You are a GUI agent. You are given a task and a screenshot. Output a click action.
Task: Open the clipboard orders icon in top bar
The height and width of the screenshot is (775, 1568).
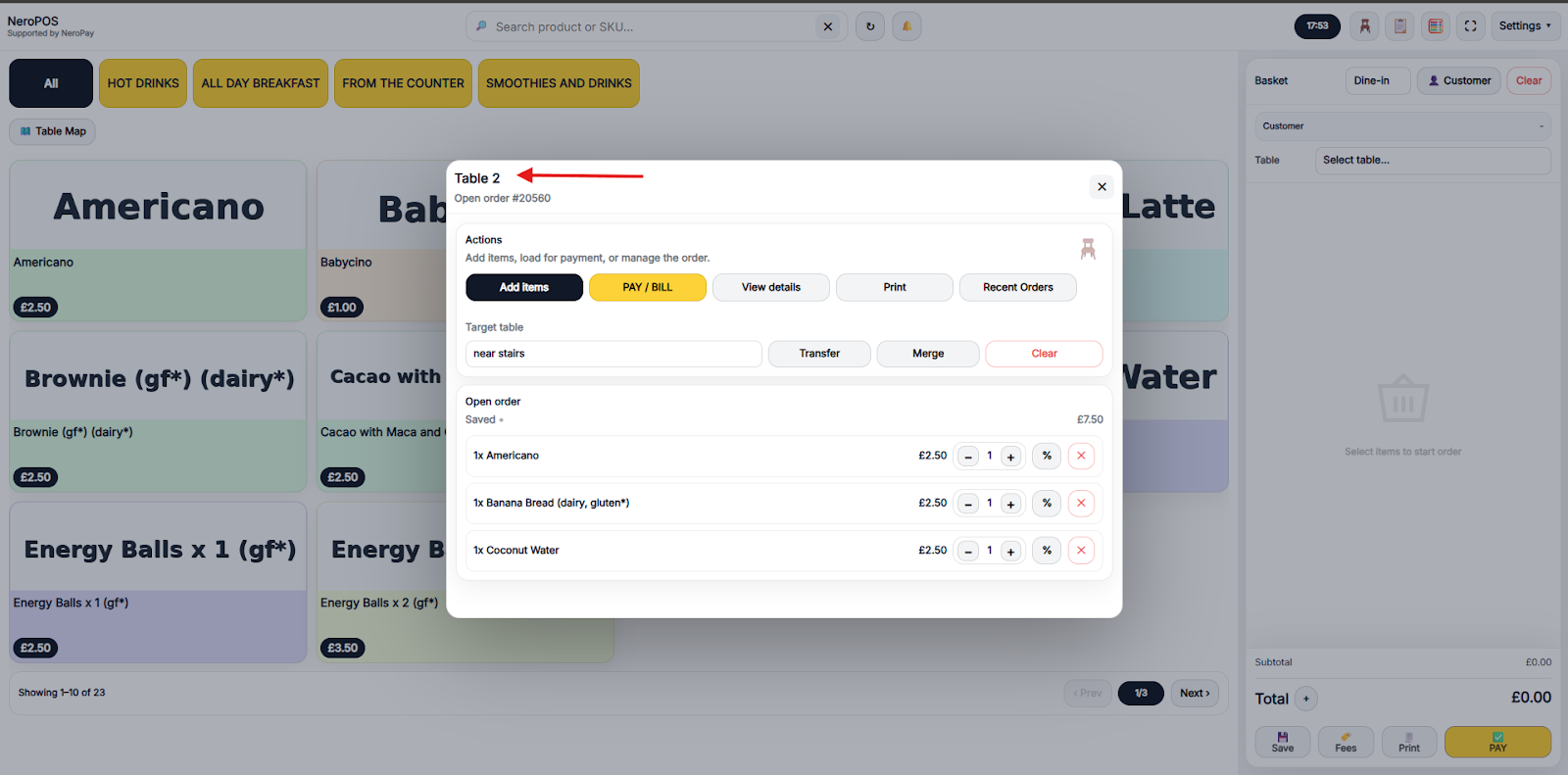point(1400,26)
